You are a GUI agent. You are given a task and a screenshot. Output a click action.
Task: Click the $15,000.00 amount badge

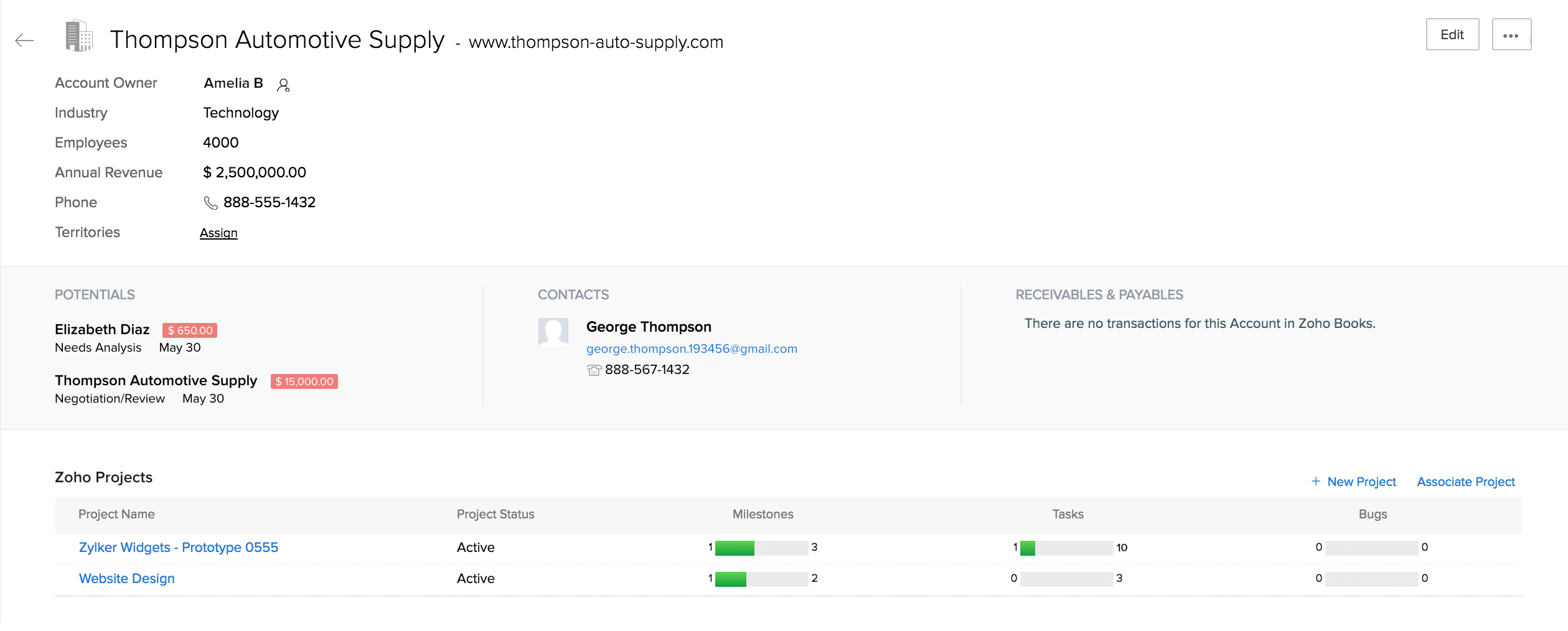coord(304,381)
